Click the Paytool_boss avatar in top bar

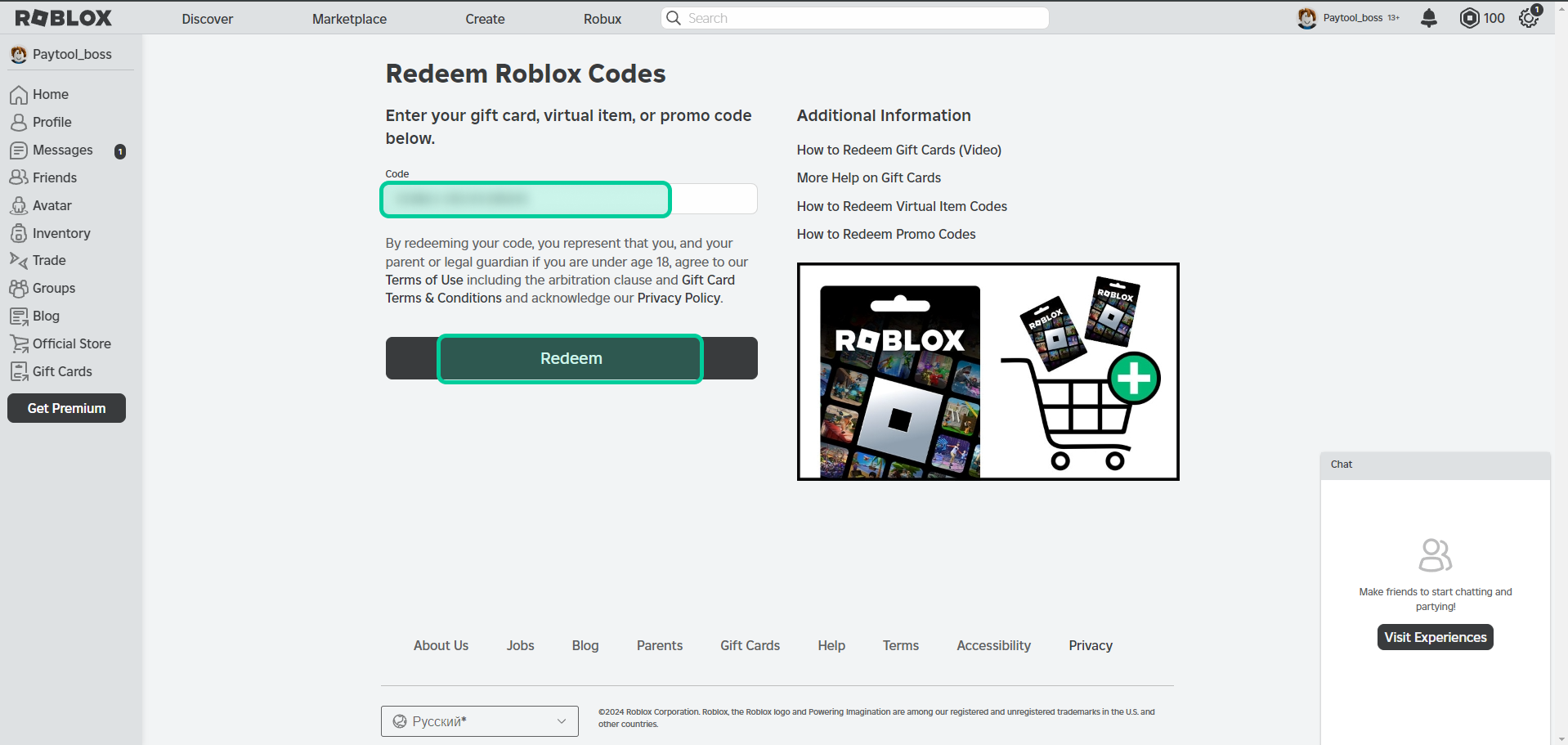click(x=1307, y=18)
